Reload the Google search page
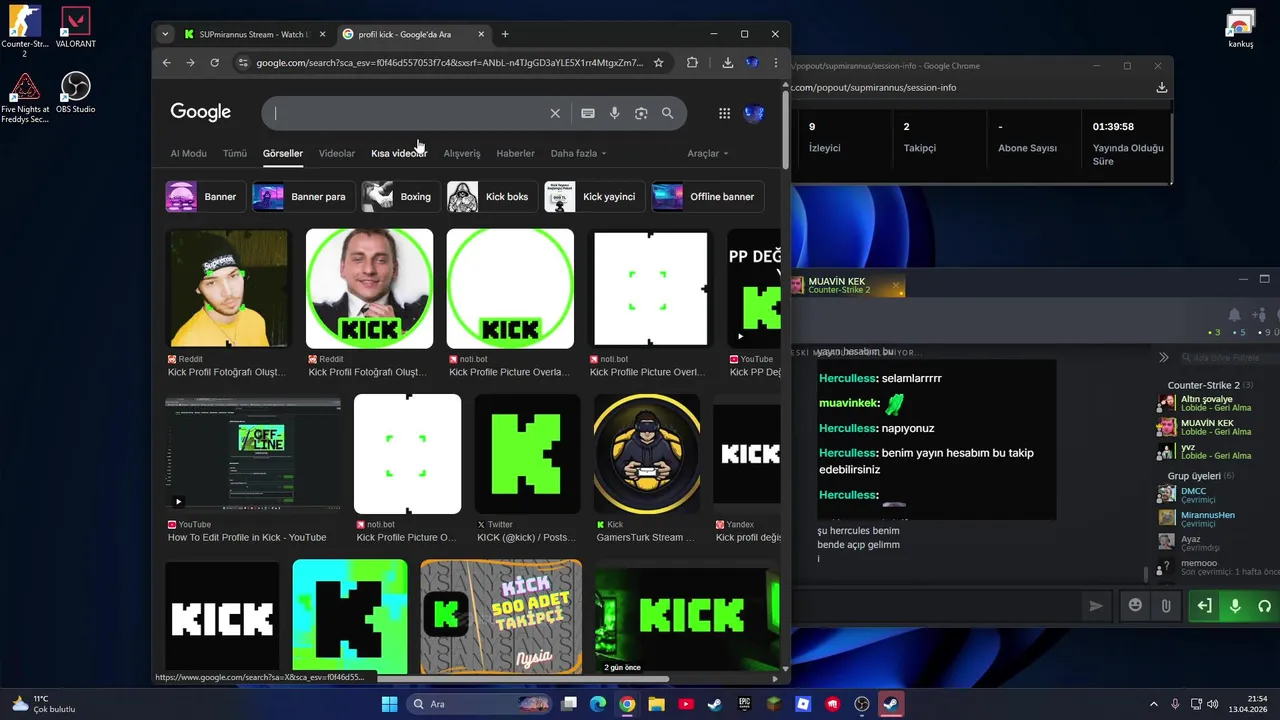This screenshot has width=1280, height=720. point(214,62)
